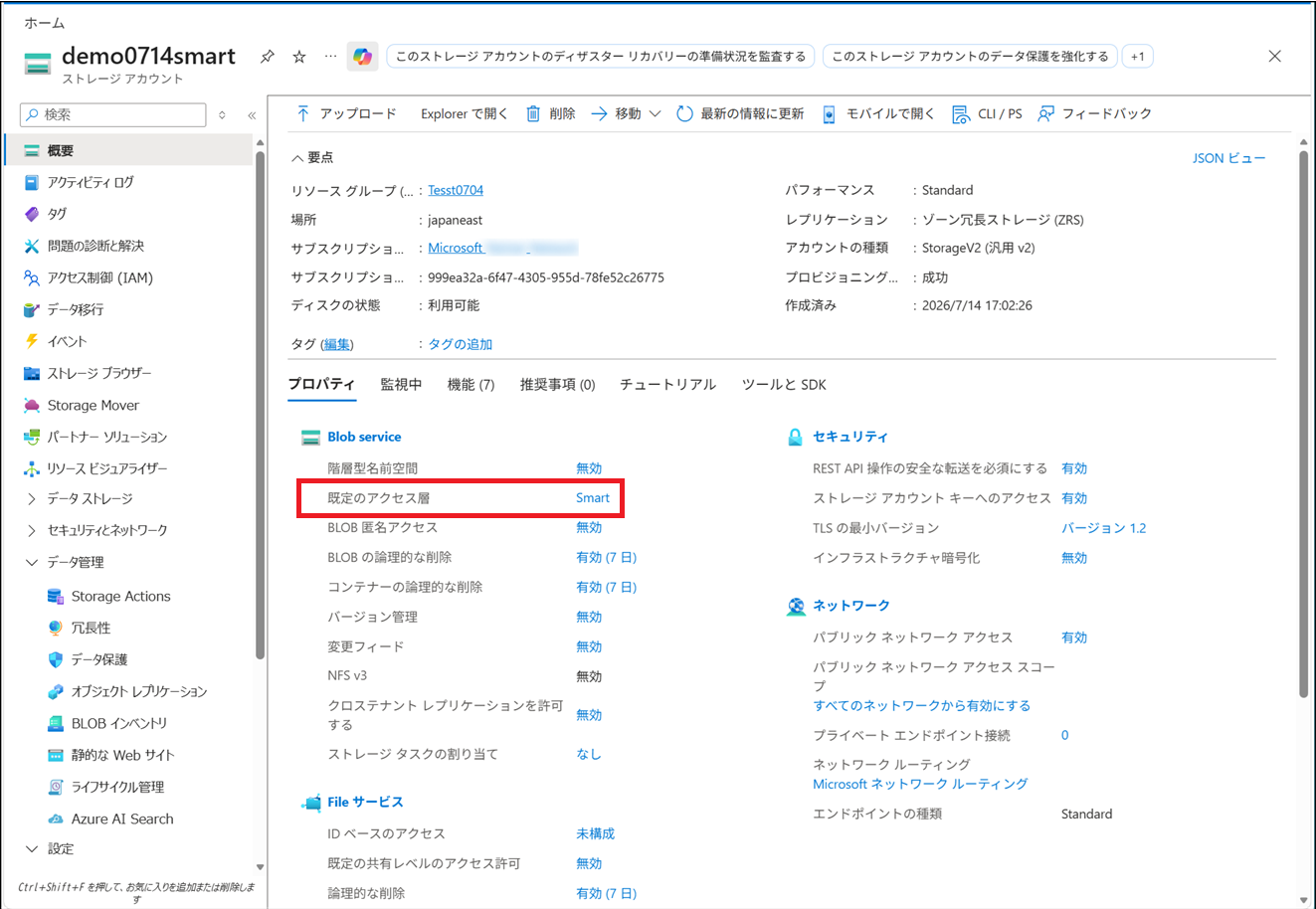Click the ライフサイクル管理 icon
This screenshot has width=1316, height=909.
pos(56,787)
